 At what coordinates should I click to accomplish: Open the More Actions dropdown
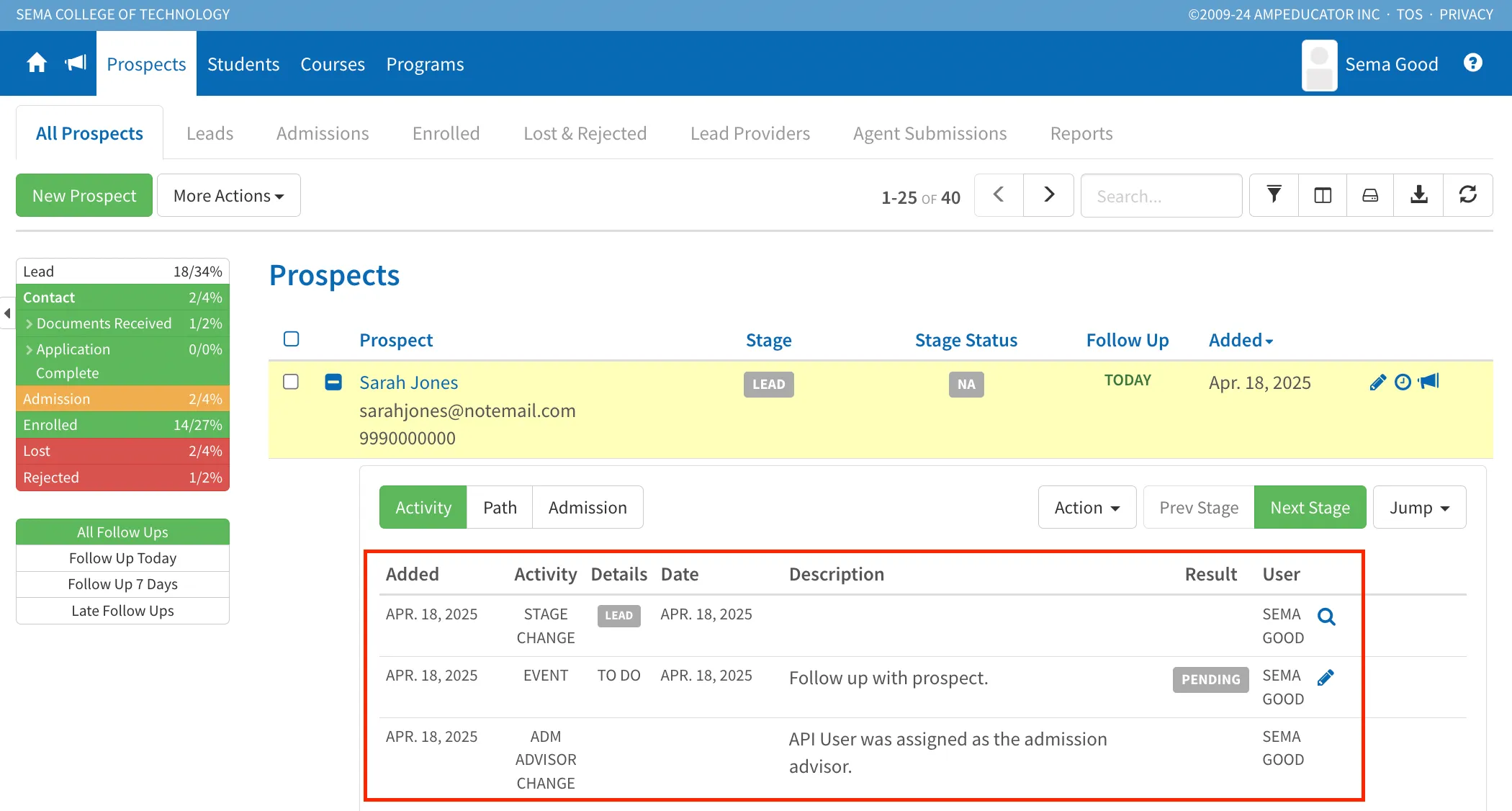pyautogui.click(x=229, y=195)
